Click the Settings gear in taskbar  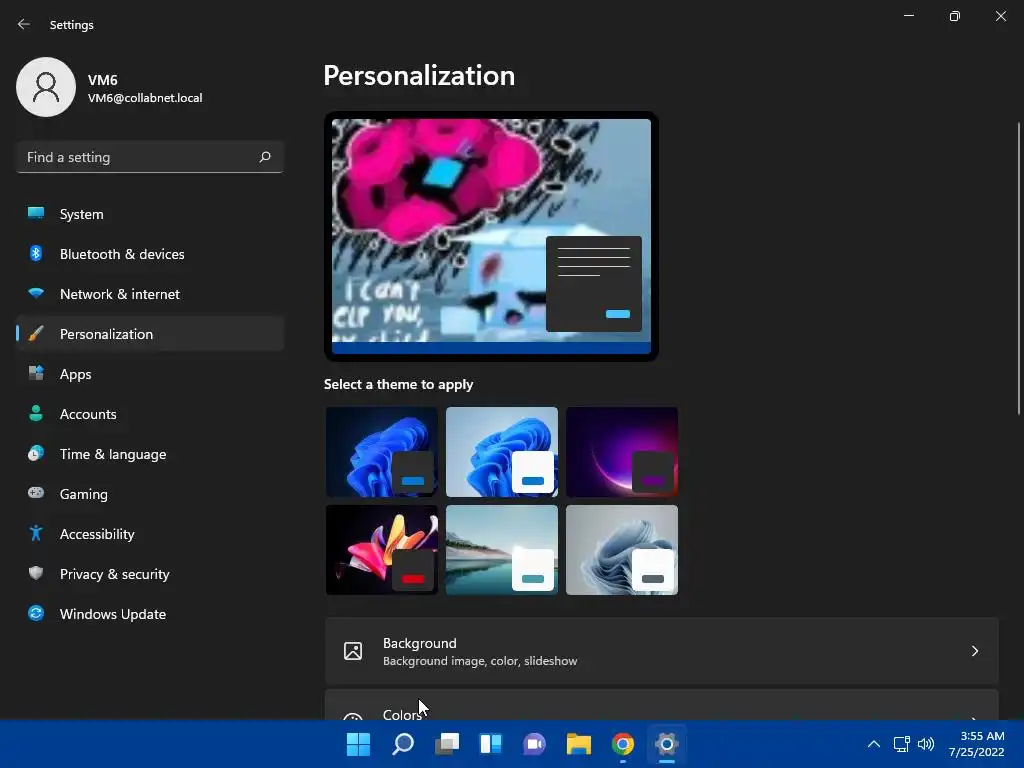point(667,744)
